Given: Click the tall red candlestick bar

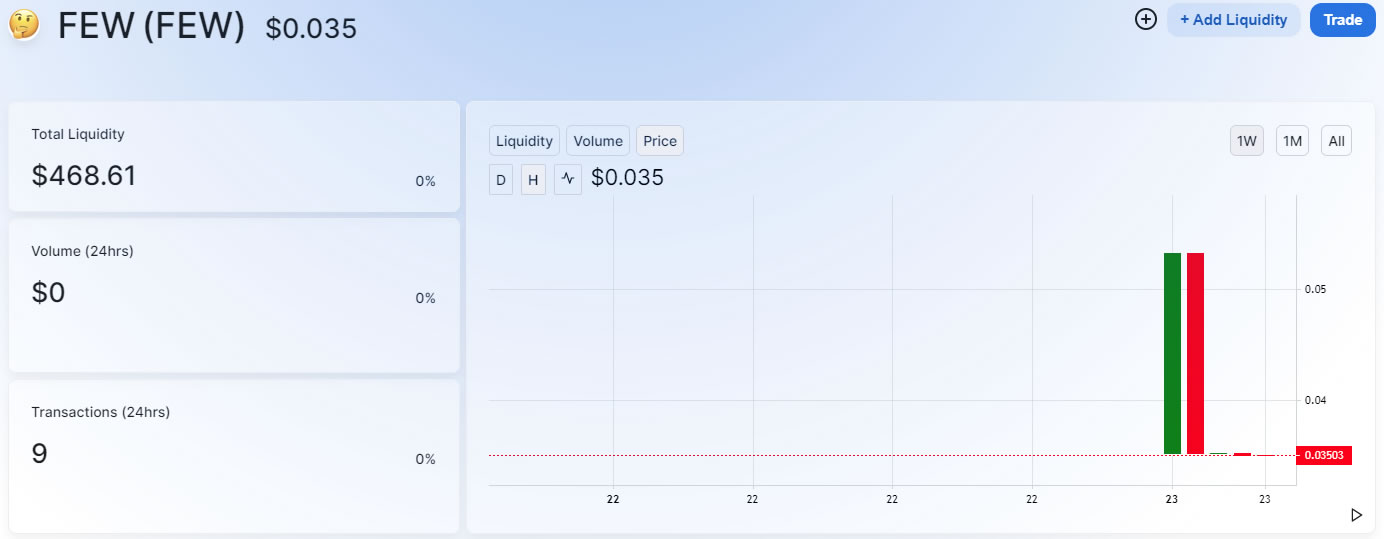Looking at the screenshot, I should tap(1195, 353).
